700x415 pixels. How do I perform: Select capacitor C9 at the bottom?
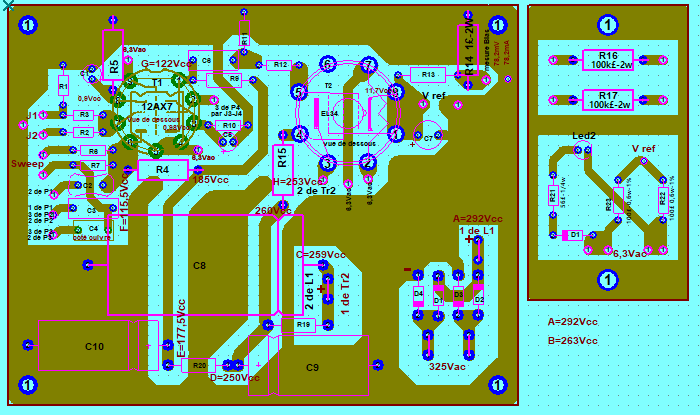312,367
